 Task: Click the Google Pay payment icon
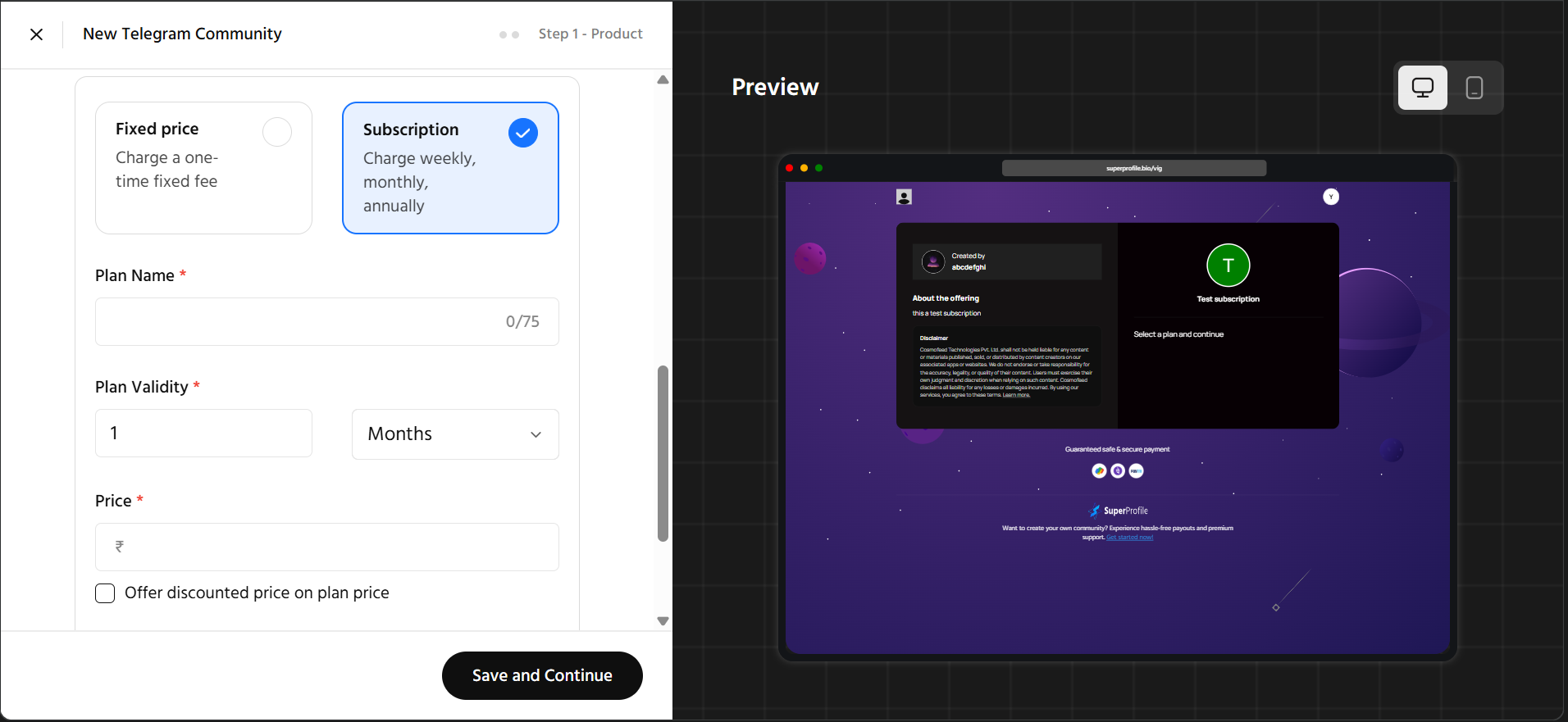(1099, 471)
